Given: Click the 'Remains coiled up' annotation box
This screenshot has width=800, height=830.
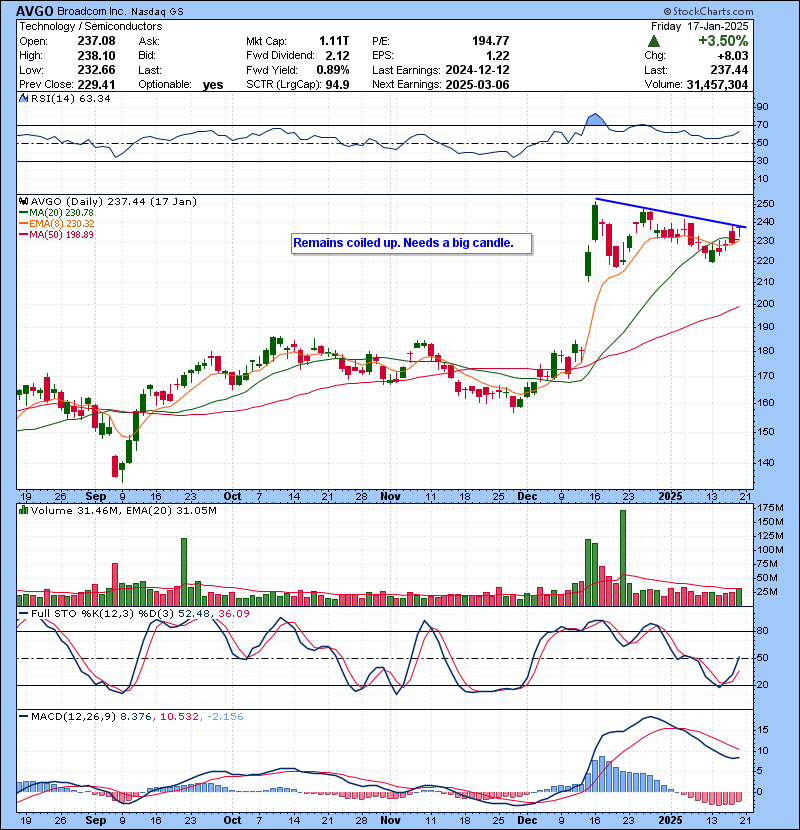Looking at the screenshot, I should pyautogui.click(x=411, y=243).
